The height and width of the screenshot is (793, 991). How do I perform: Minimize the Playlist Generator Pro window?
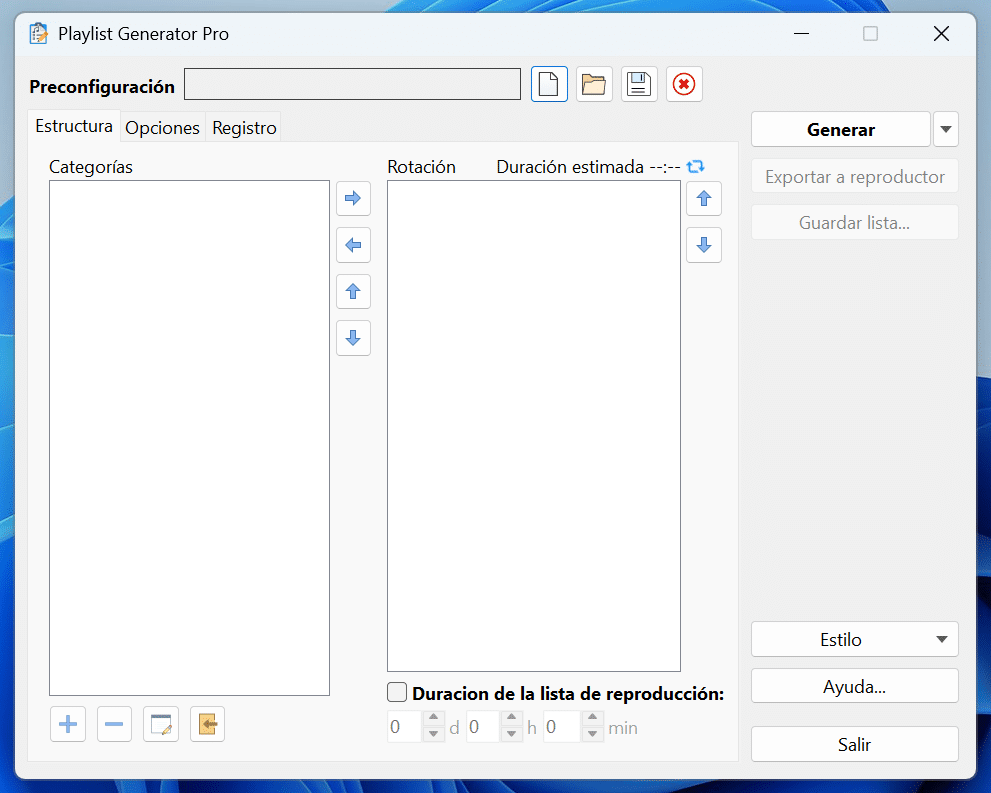click(801, 33)
